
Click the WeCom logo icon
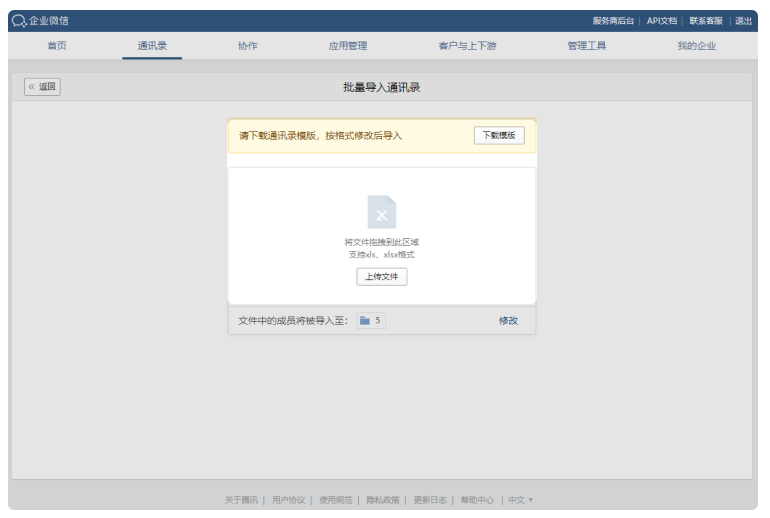[x=19, y=21]
